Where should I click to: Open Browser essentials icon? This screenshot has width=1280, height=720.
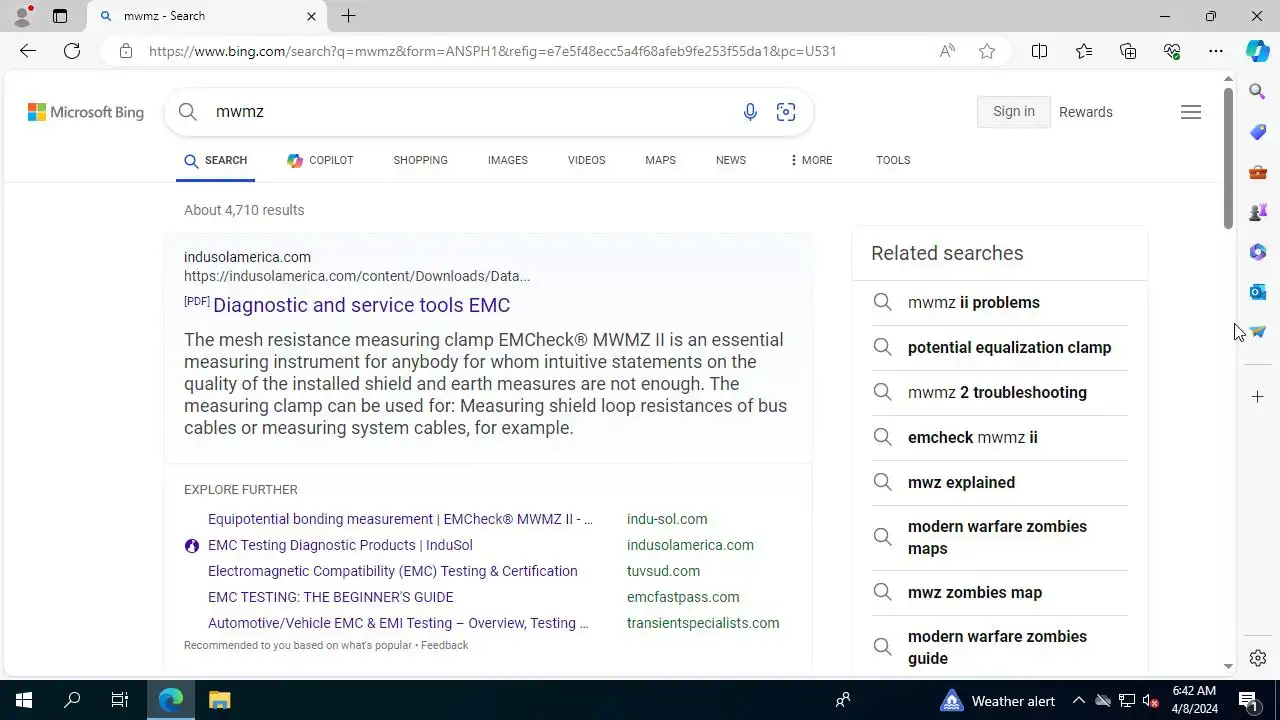click(x=1172, y=51)
